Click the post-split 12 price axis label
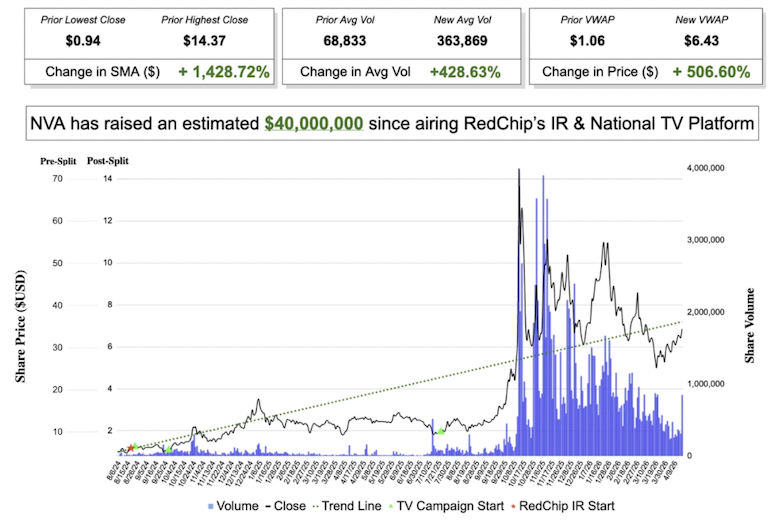Viewport: 769px width, 522px height. tap(107, 221)
